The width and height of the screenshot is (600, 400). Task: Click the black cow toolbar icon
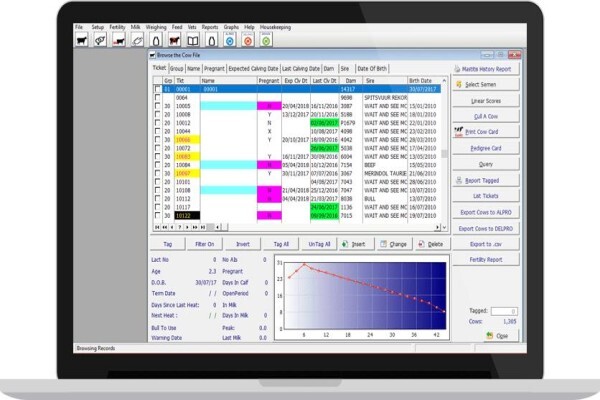coord(82,40)
